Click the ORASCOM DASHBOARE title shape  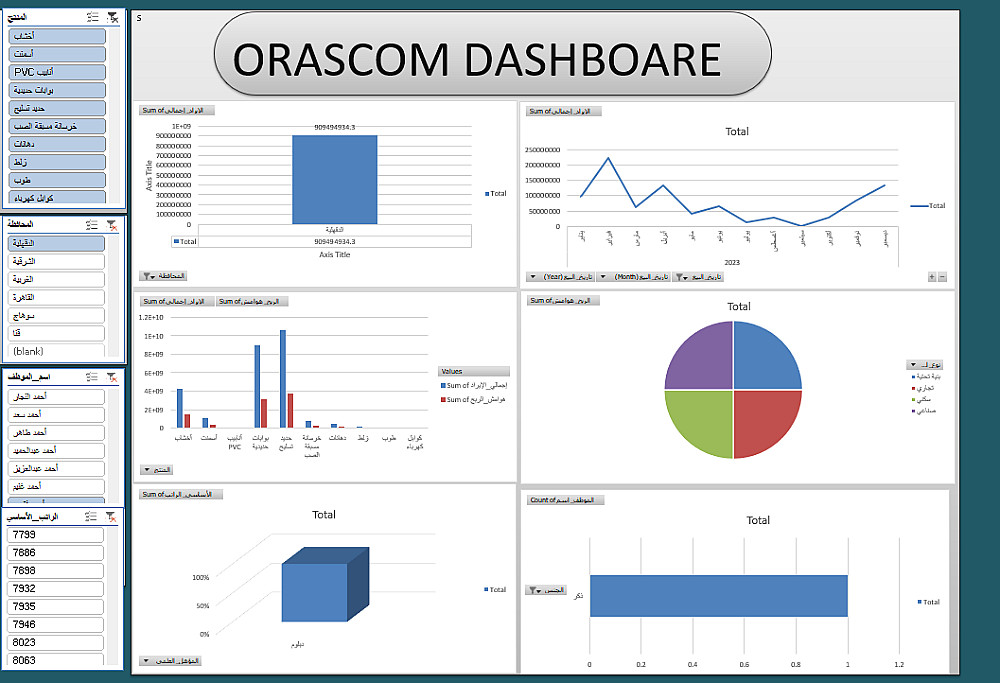click(492, 56)
